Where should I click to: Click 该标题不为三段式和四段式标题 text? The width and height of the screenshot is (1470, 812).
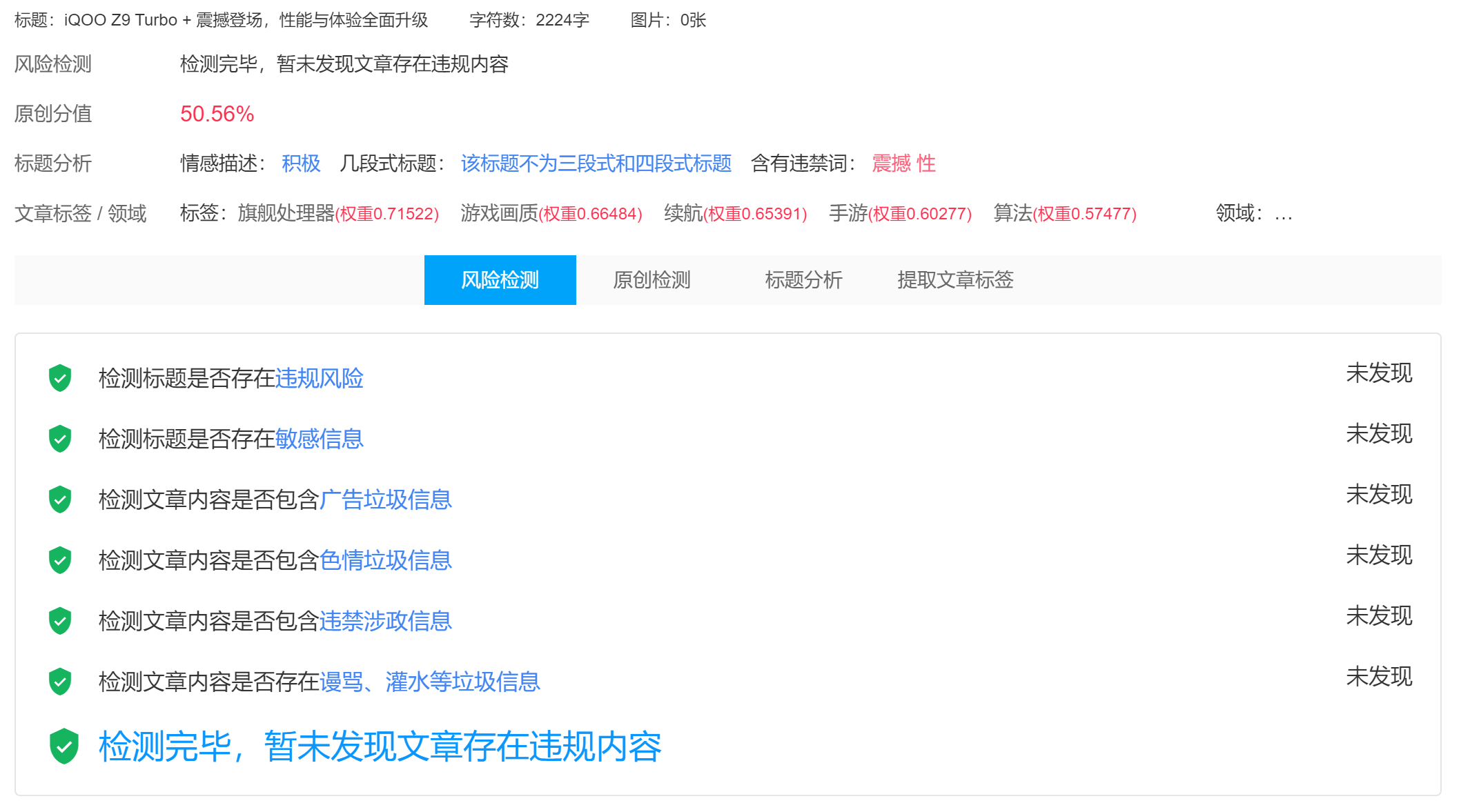coord(596,164)
